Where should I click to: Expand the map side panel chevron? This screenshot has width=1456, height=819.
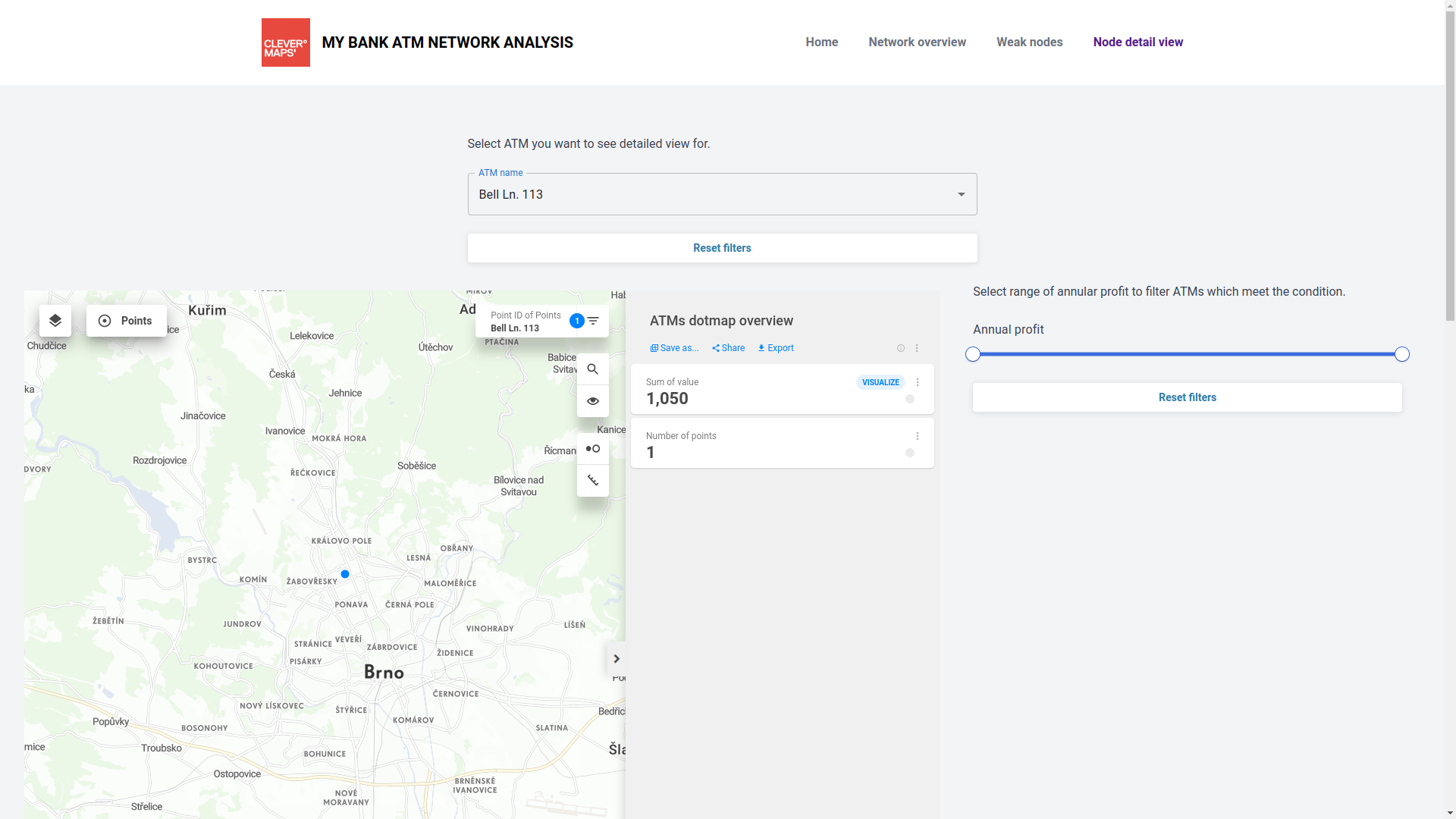point(617,659)
